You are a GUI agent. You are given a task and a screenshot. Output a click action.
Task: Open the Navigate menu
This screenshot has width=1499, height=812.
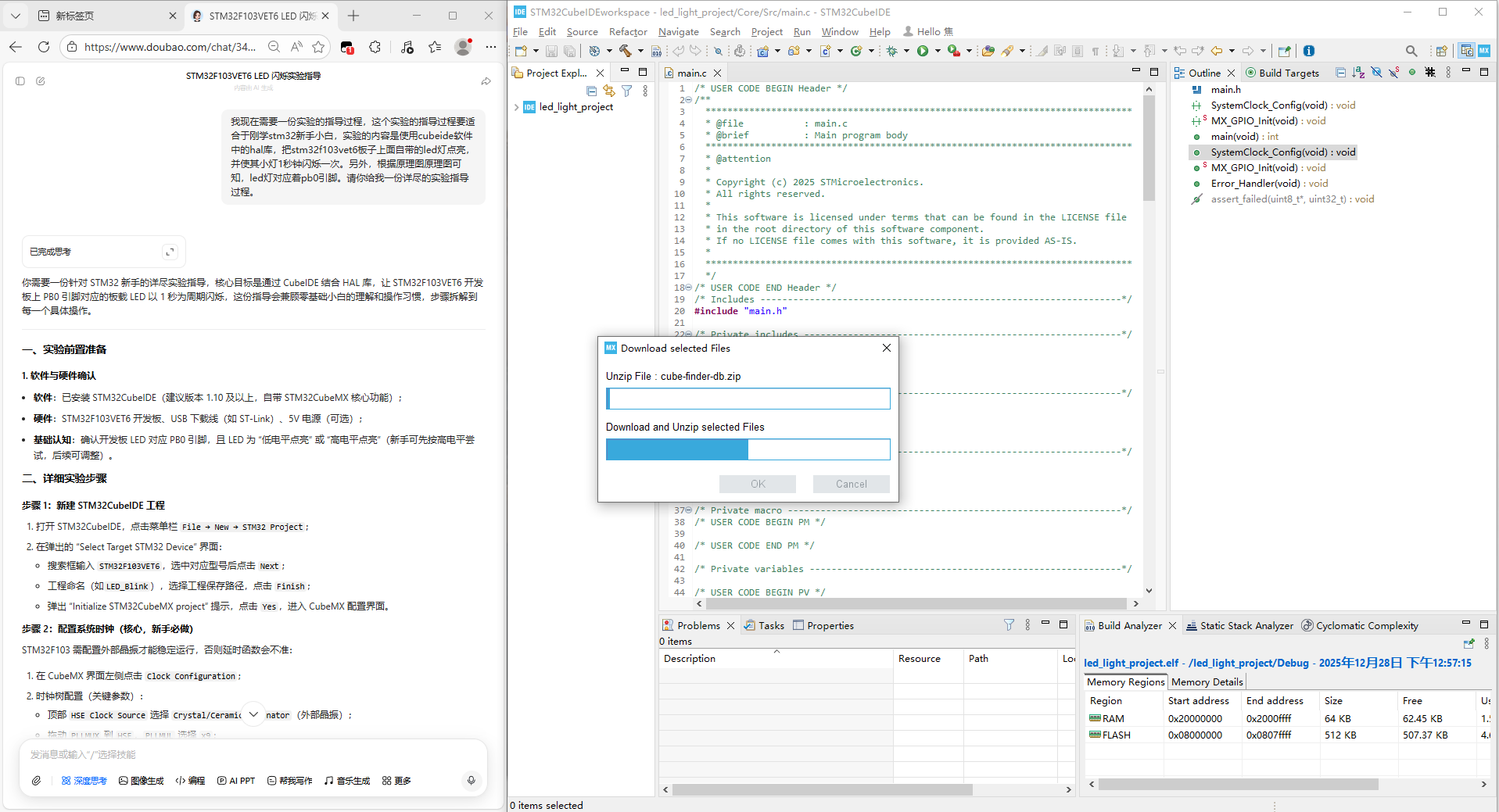tap(678, 32)
